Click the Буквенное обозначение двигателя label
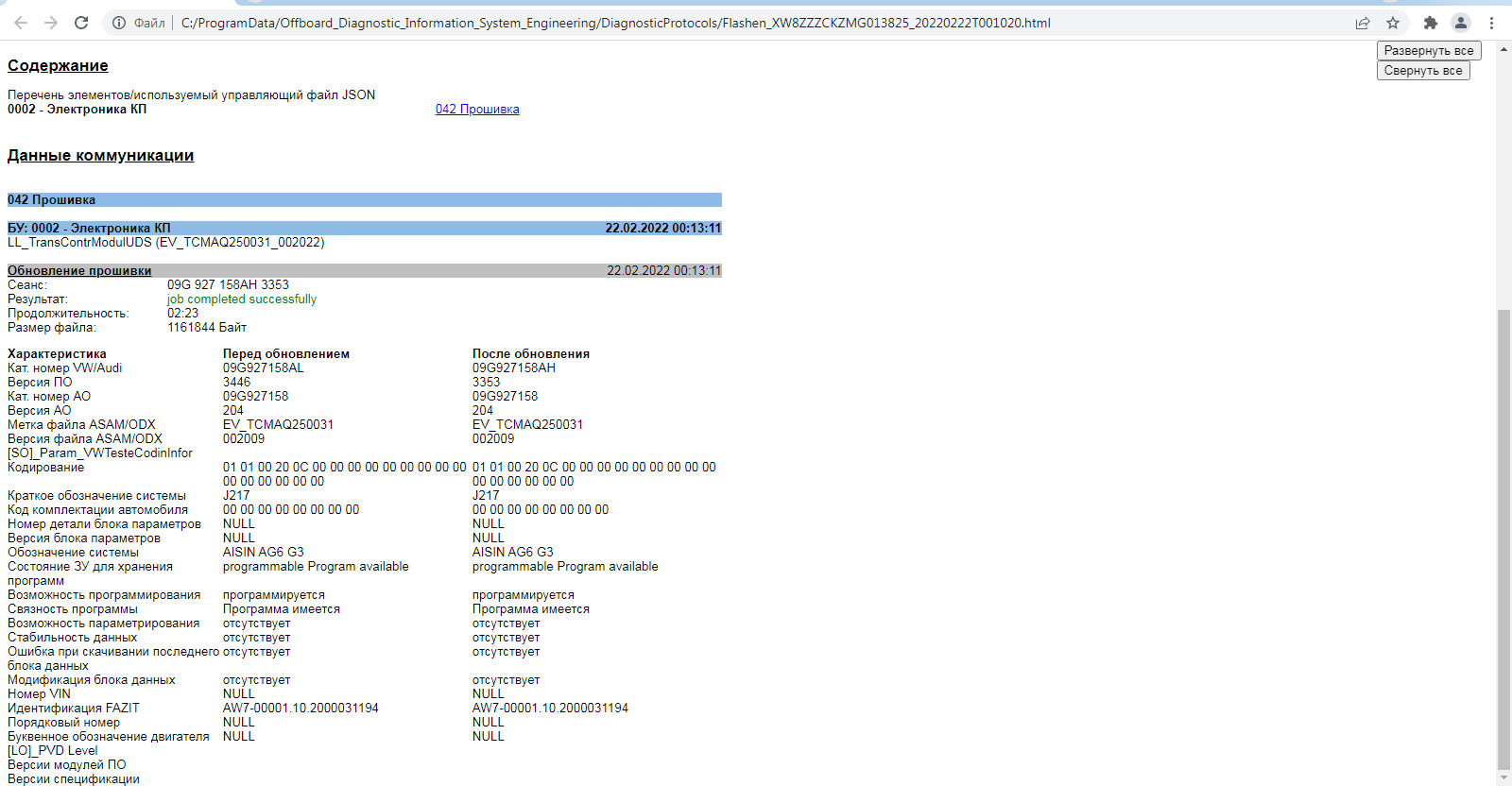The height and width of the screenshot is (786, 1512). (109, 736)
